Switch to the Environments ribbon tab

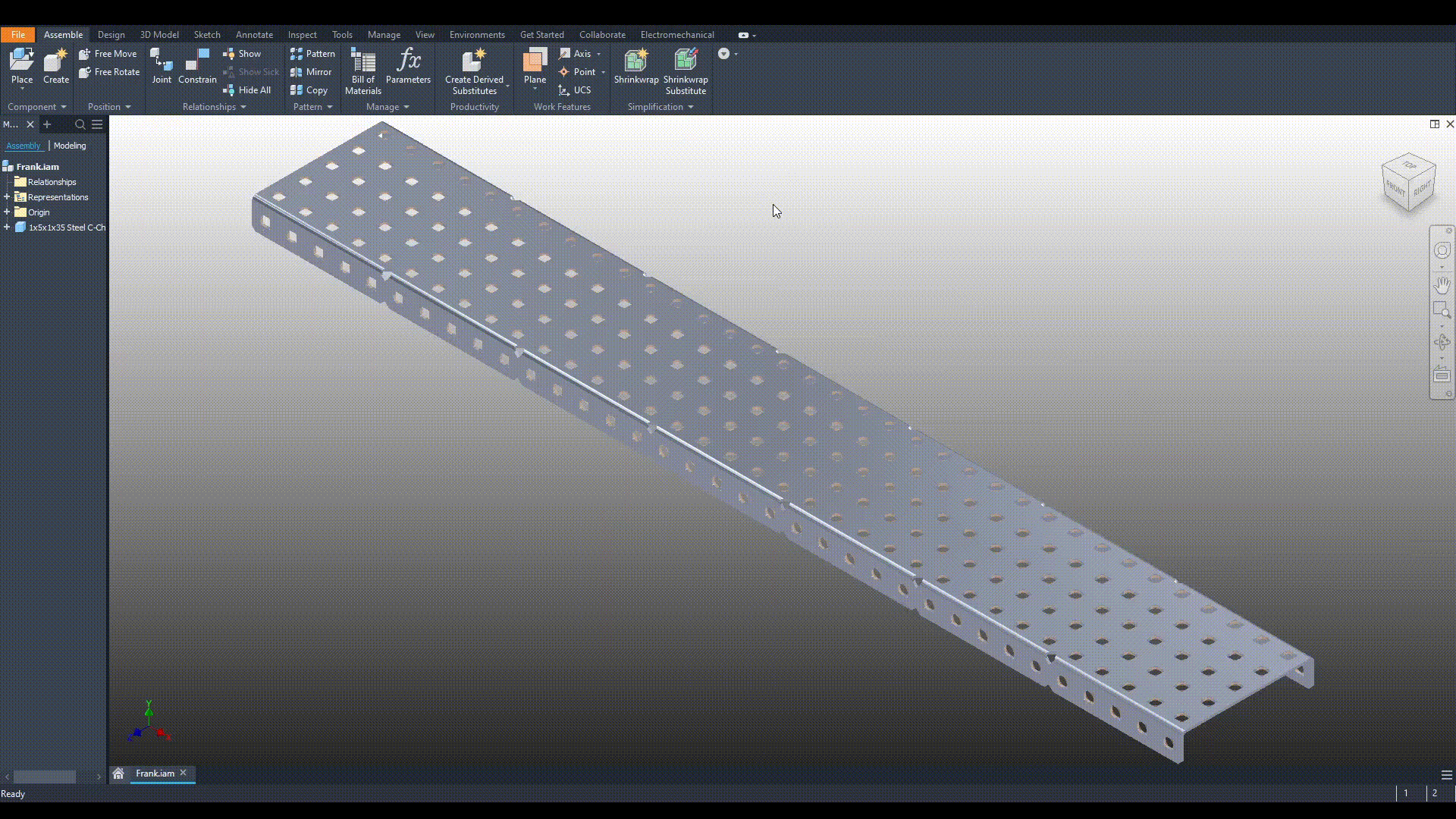[x=477, y=35]
